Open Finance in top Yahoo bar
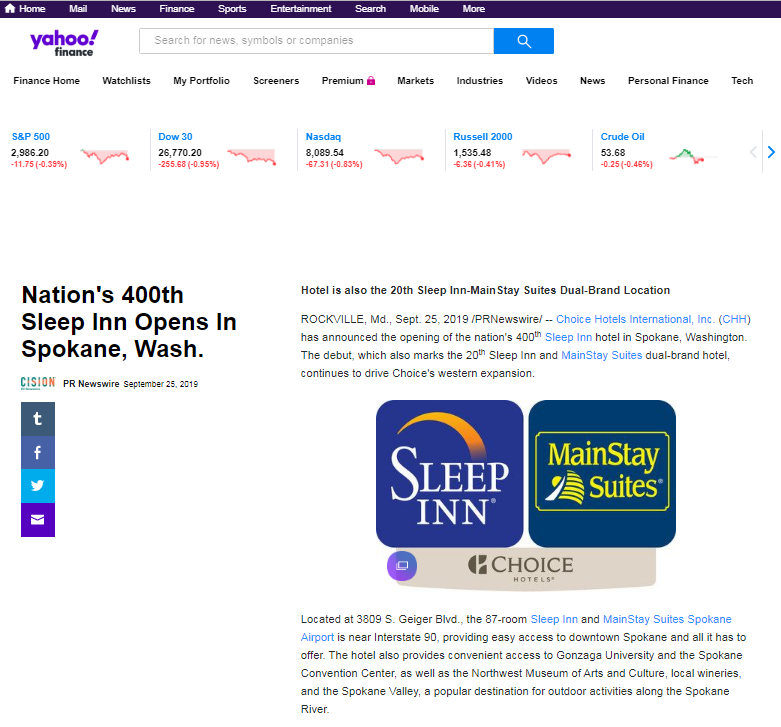The image size is (781, 727). pyautogui.click(x=176, y=8)
